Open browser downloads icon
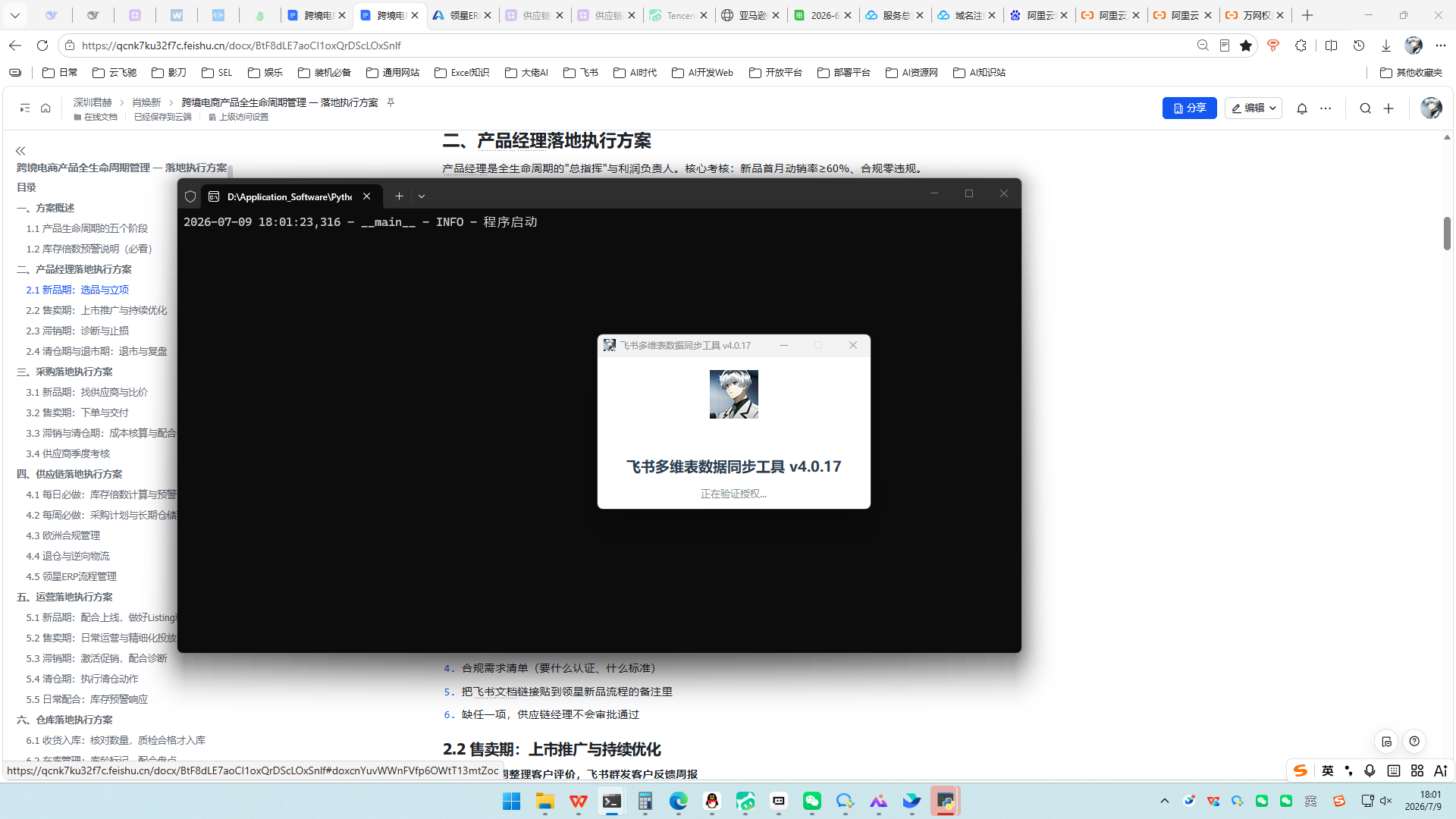 click(x=1386, y=45)
